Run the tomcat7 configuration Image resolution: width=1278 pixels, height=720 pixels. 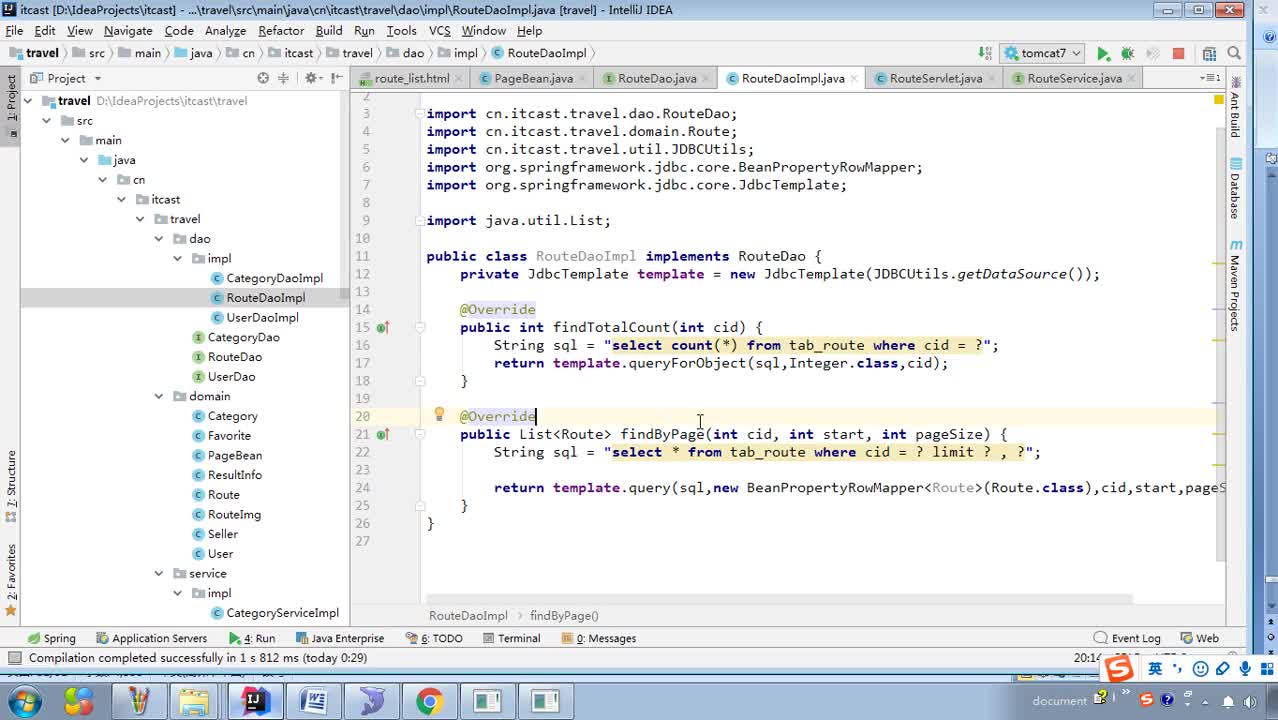coord(1103,54)
